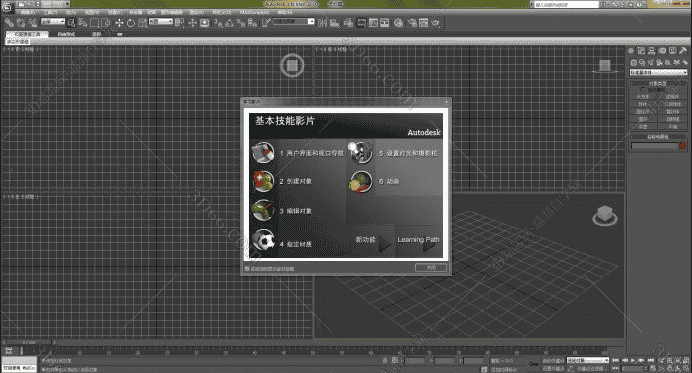Select the Select and Link tool
This screenshot has height=373, width=692.
click(x=9, y=23)
